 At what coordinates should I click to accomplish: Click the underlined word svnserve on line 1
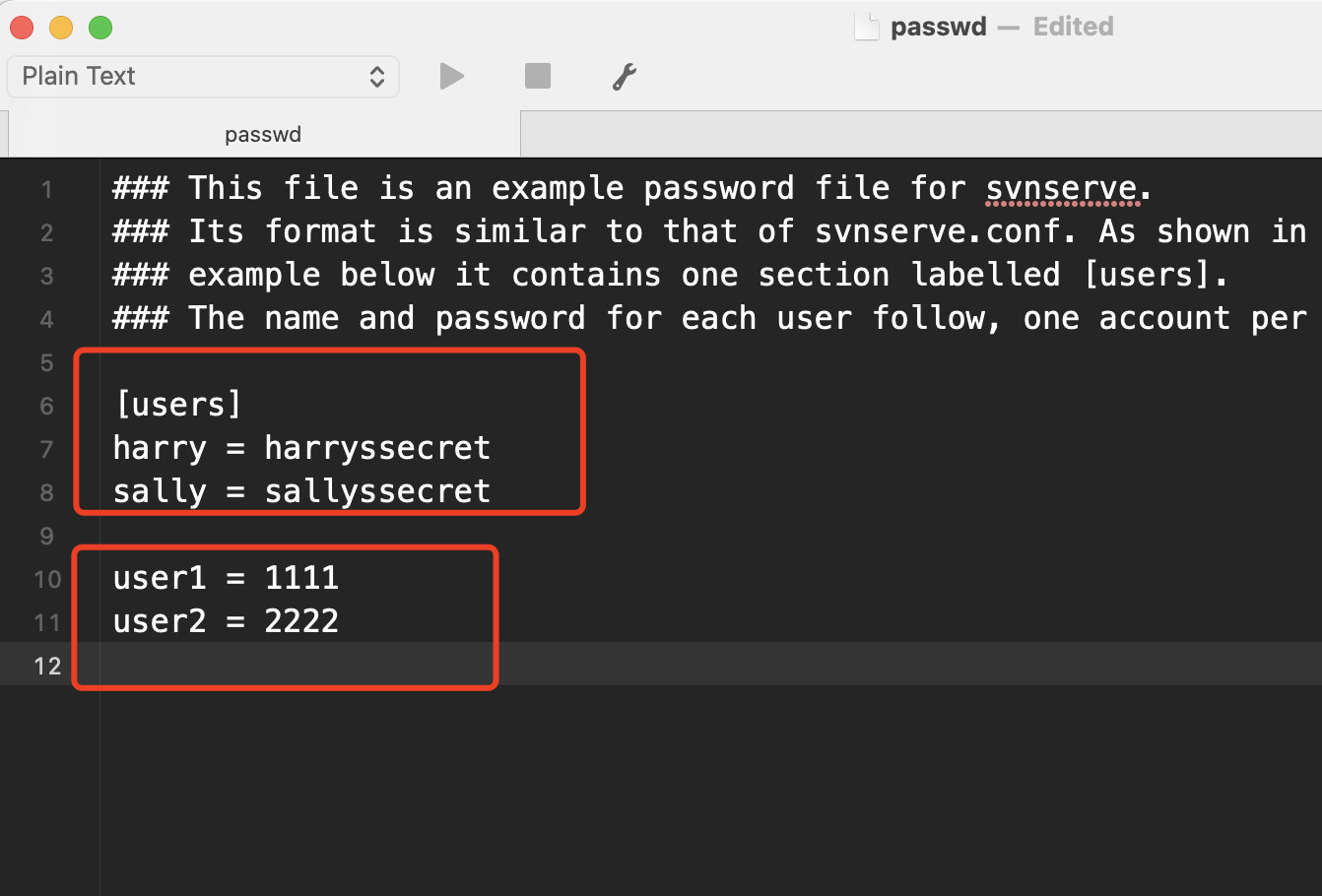[1060, 188]
